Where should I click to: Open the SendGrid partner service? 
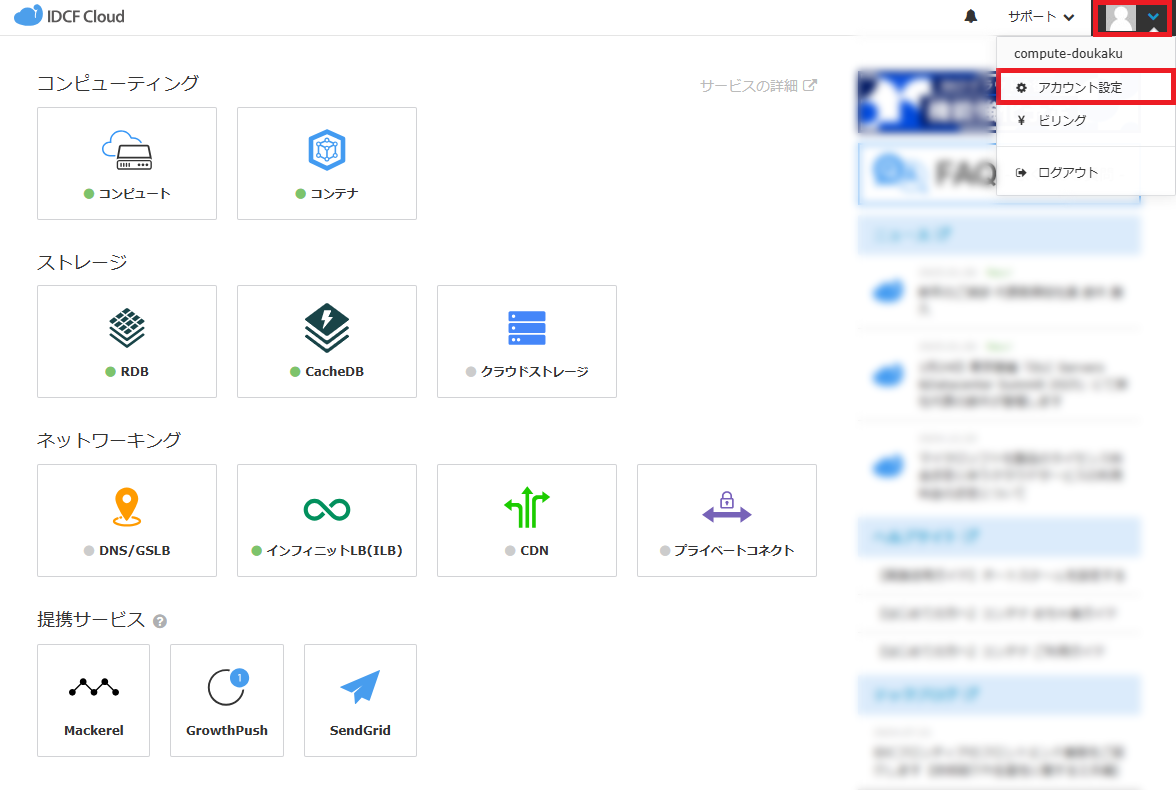(360, 700)
